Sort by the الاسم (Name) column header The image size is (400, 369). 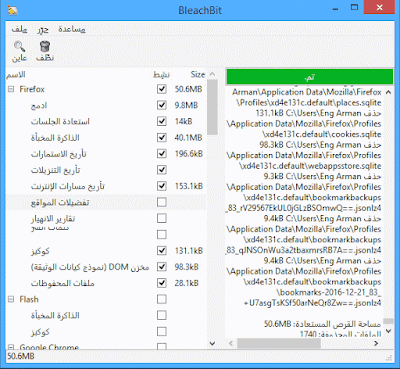[x=16, y=74]
